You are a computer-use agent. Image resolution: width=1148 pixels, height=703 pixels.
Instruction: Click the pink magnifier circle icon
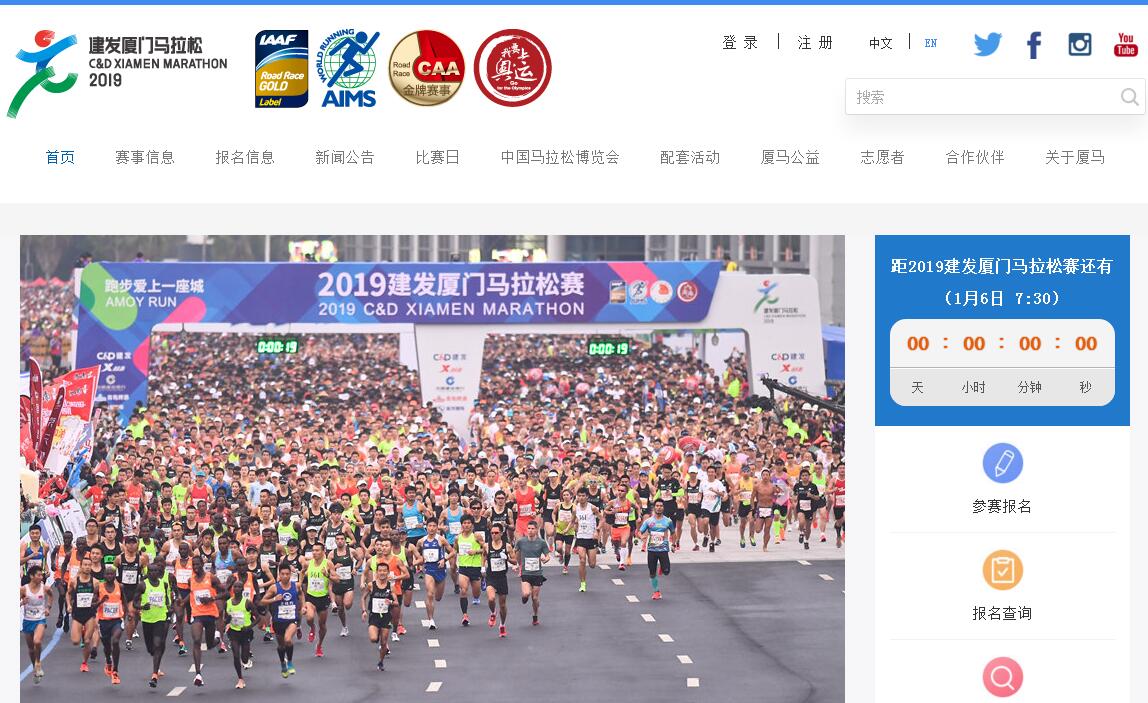tap(1002, 677)
